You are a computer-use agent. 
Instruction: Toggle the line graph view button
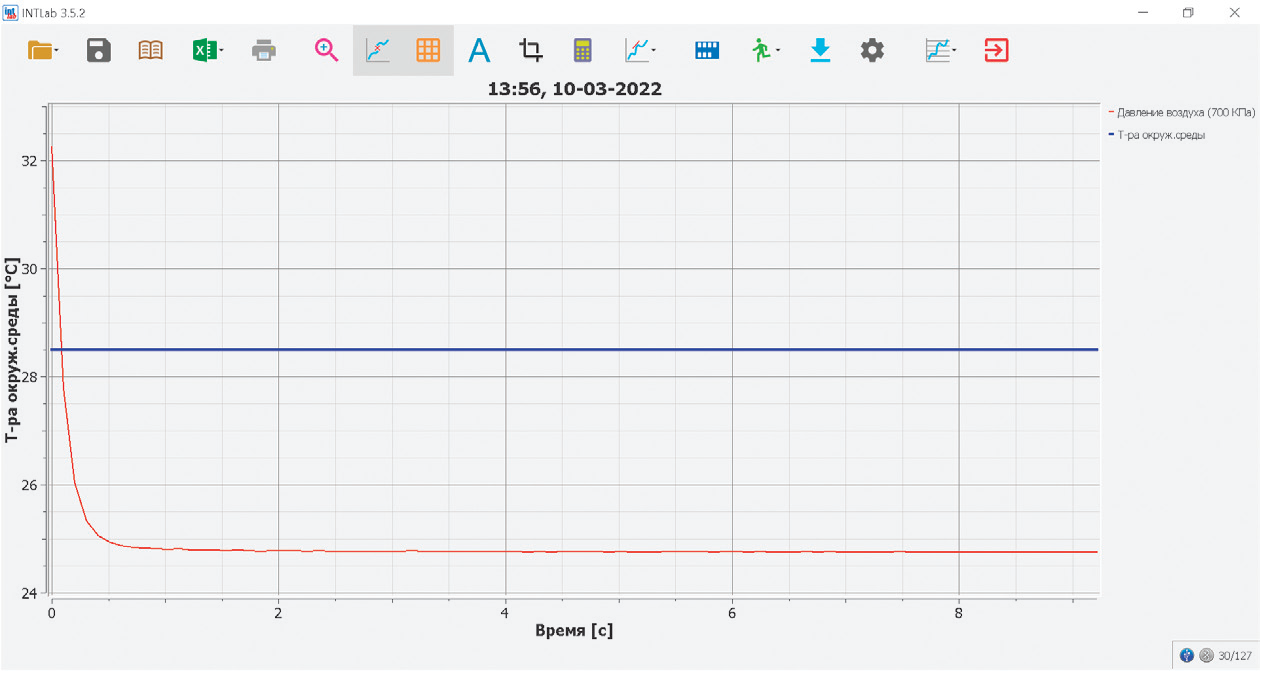coord(378,50)
